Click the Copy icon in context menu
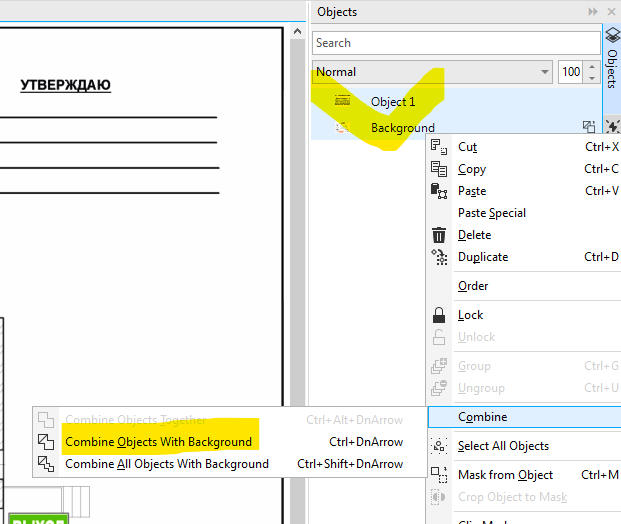Image resolution: width=621 pixels, height=524 pixels. (x=439, y=169)
